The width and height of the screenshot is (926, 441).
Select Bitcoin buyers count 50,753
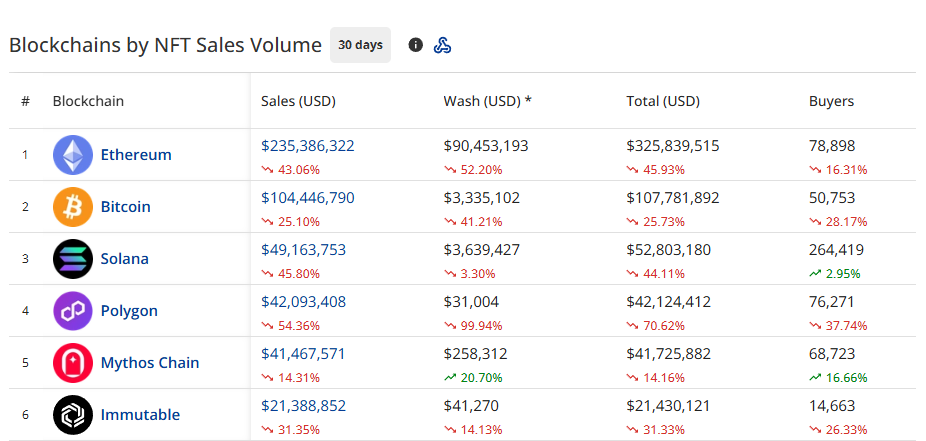coord(832,198)
